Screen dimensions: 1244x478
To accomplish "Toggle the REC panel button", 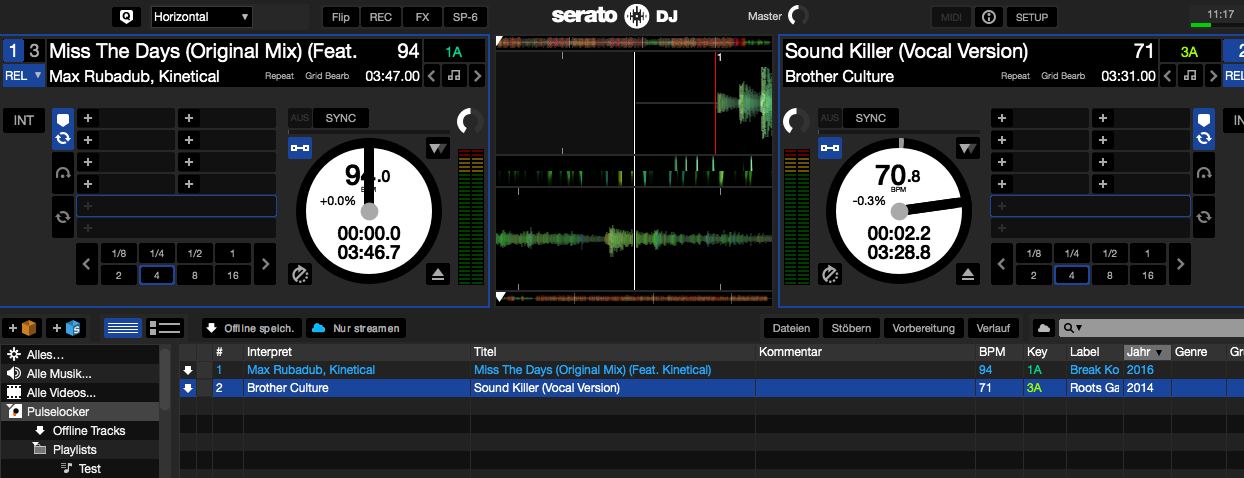I will point(381,17).
